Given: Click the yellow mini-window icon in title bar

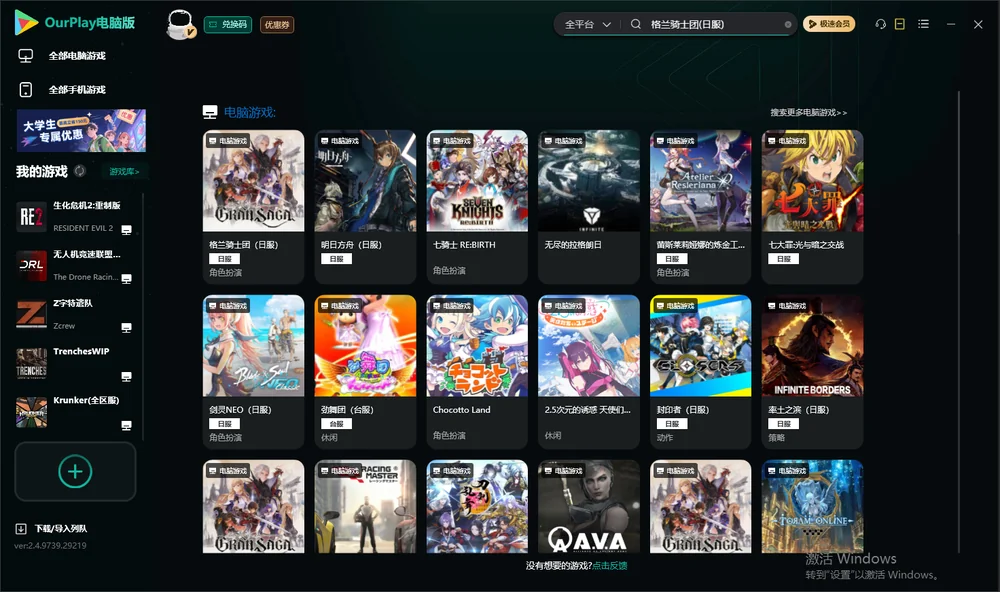Looking at the screenshot, I should click(x=900, y=24).
